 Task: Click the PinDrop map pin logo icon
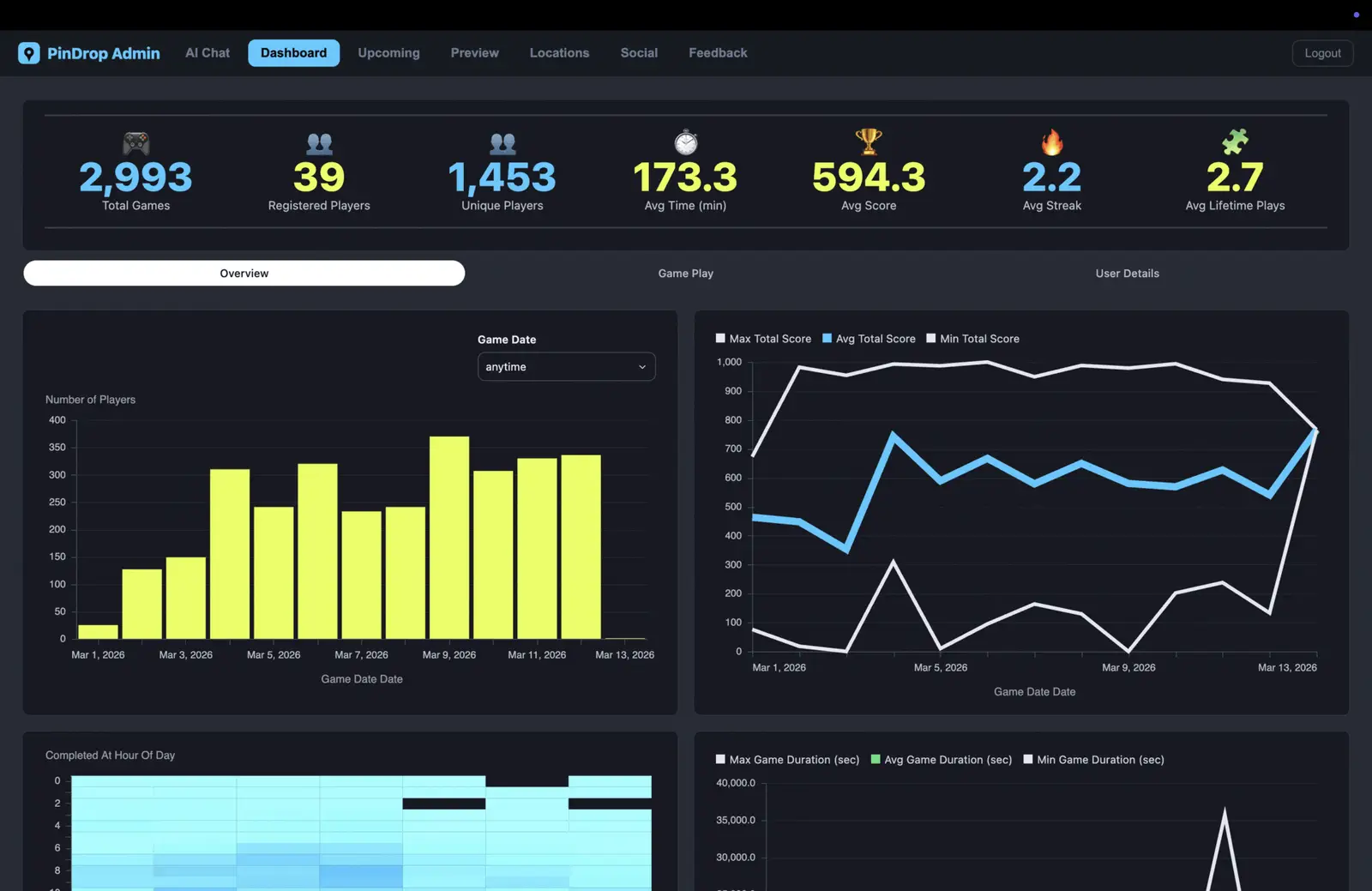(29, 53)
